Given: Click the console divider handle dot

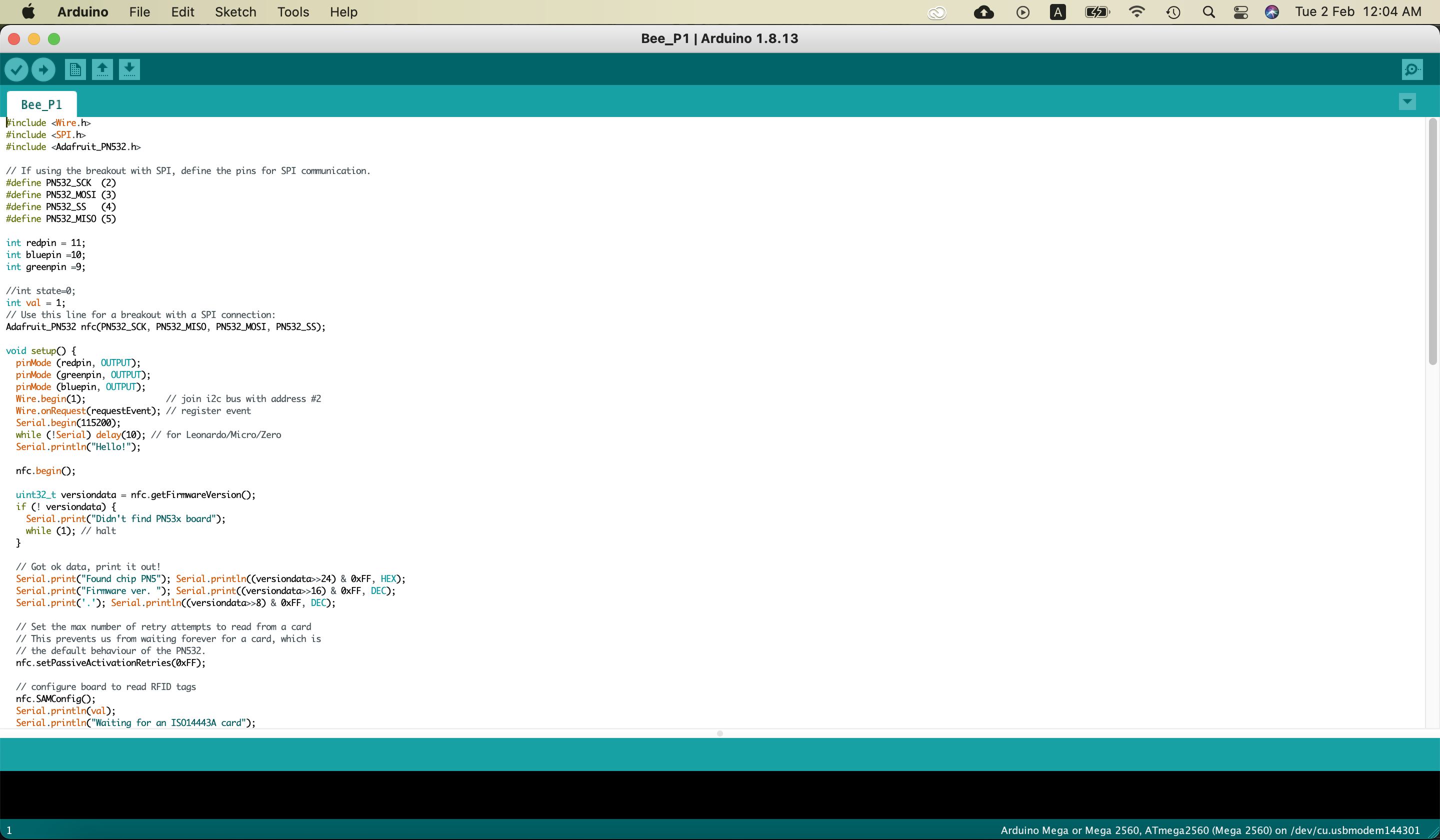Looking at the screenshot, I should [x=720, y=733].
